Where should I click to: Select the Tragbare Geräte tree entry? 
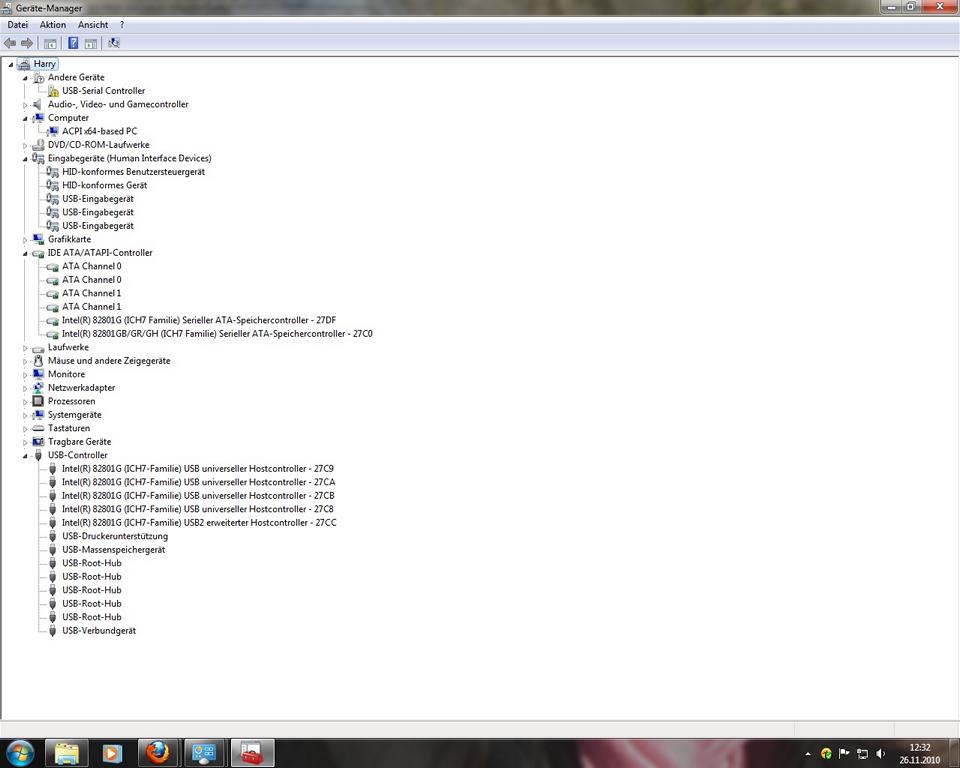80,442
